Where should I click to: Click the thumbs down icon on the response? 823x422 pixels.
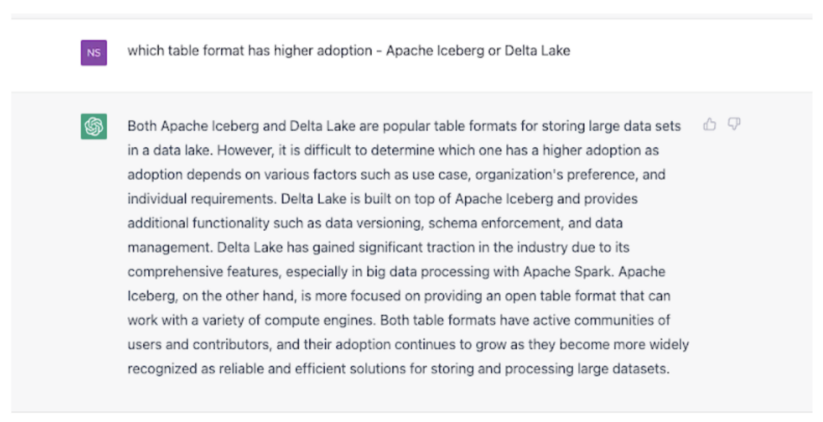[734, 125]
